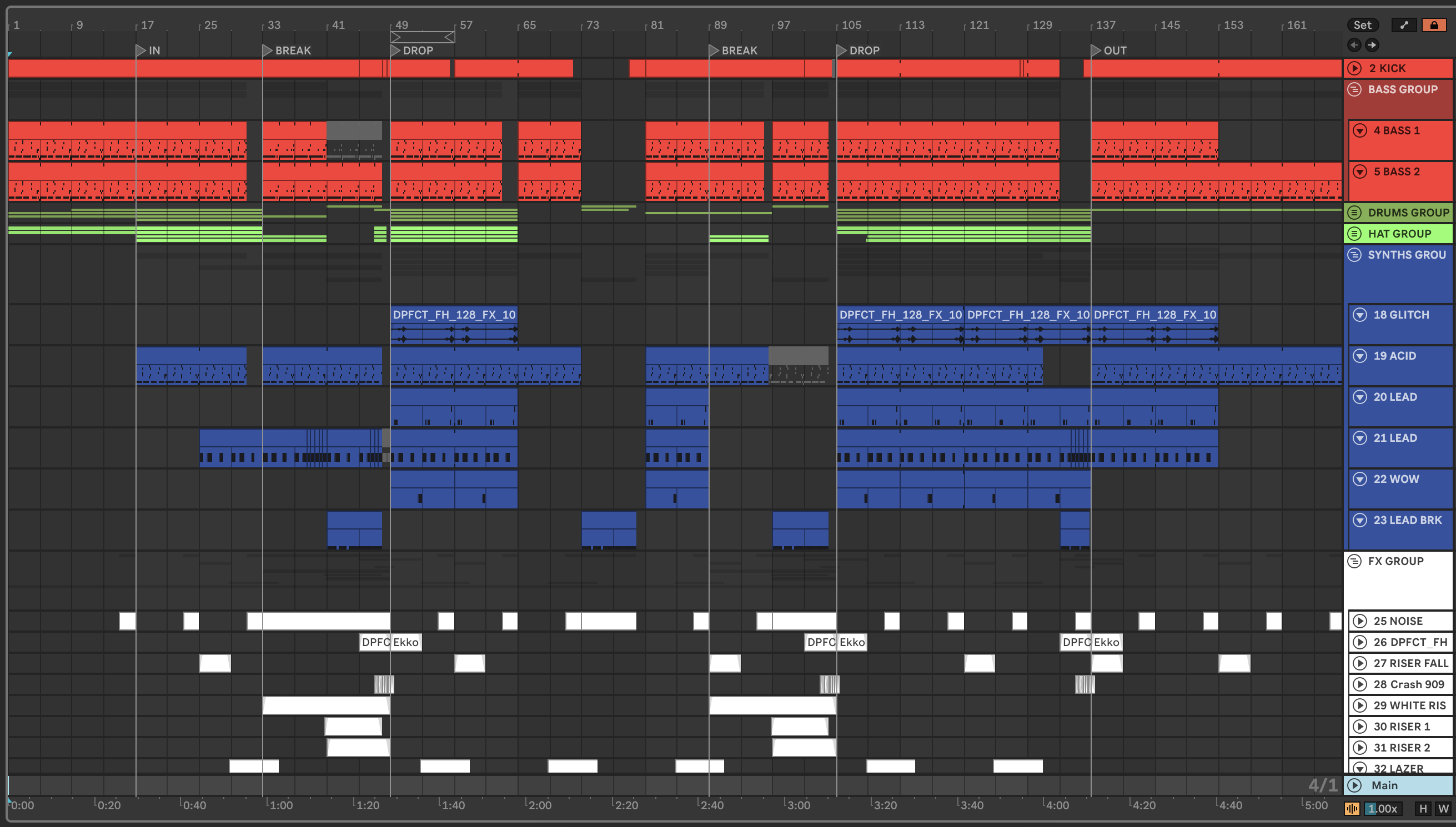This screenshot has width=1456, height=827.
Task: Fold the 4 BASS 1 track
Action: [x=1360, y=130]
